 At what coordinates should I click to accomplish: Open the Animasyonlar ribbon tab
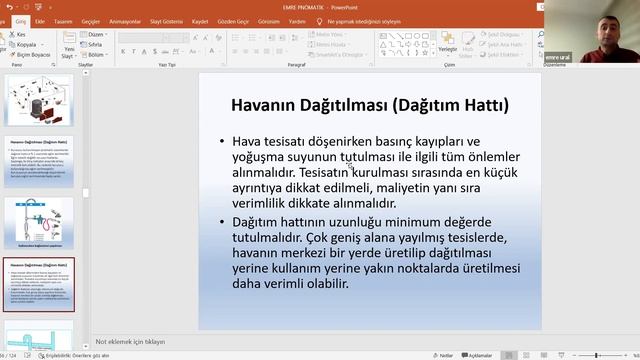[x=125, y=22]
